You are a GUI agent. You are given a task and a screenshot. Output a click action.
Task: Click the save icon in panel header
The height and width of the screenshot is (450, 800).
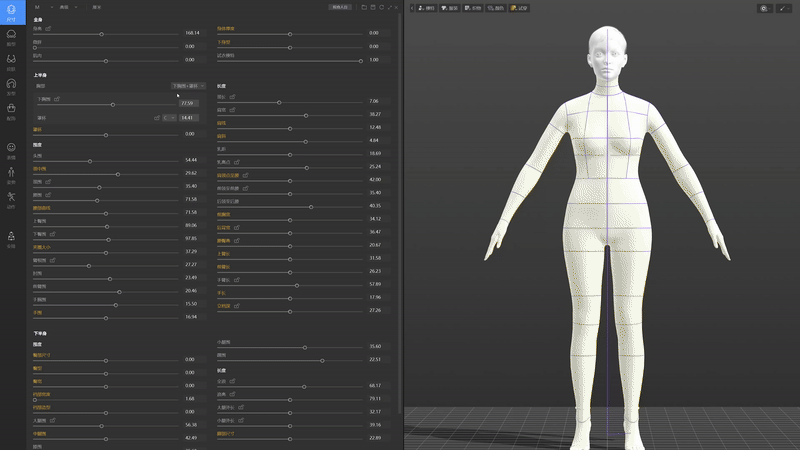pyautogui.click(x=373, y=7)
